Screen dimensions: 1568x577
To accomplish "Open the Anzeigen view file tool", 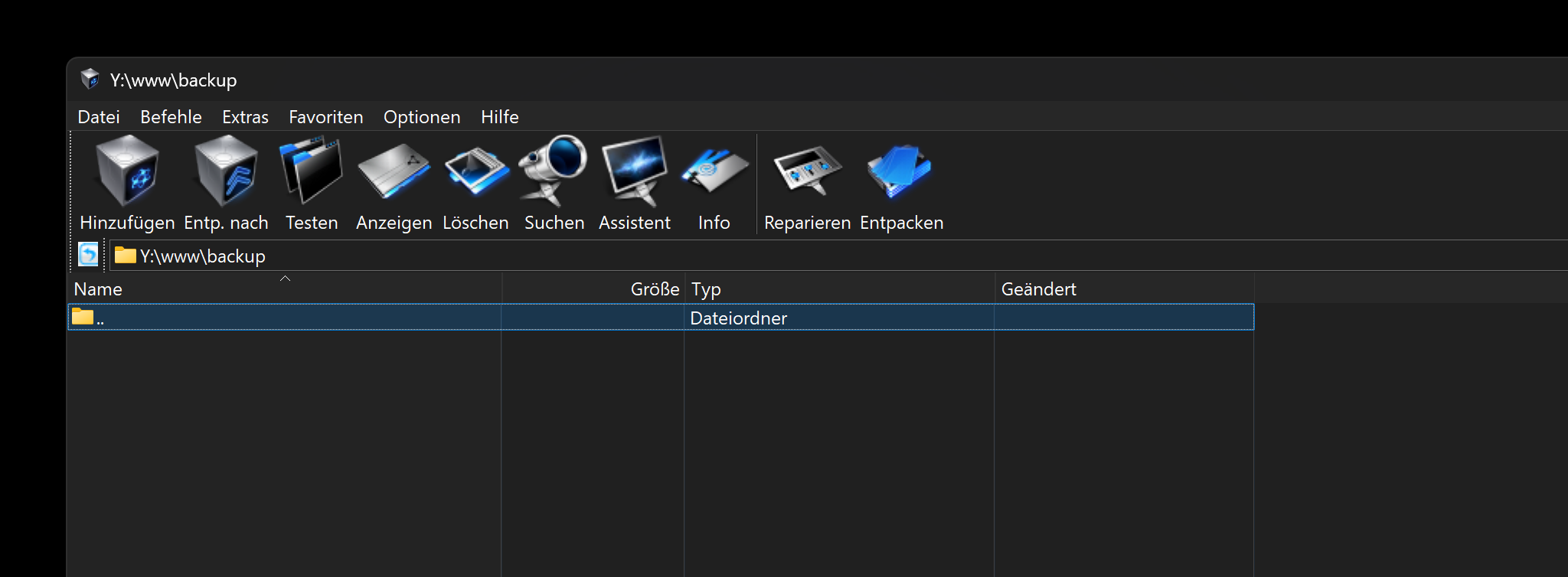I will pos(394,171).
